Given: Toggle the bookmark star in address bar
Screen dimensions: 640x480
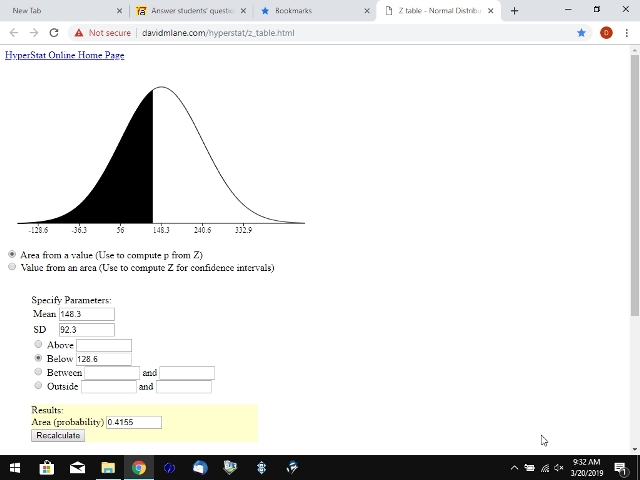Looking at the screenshot, I should tap(581, 33).
